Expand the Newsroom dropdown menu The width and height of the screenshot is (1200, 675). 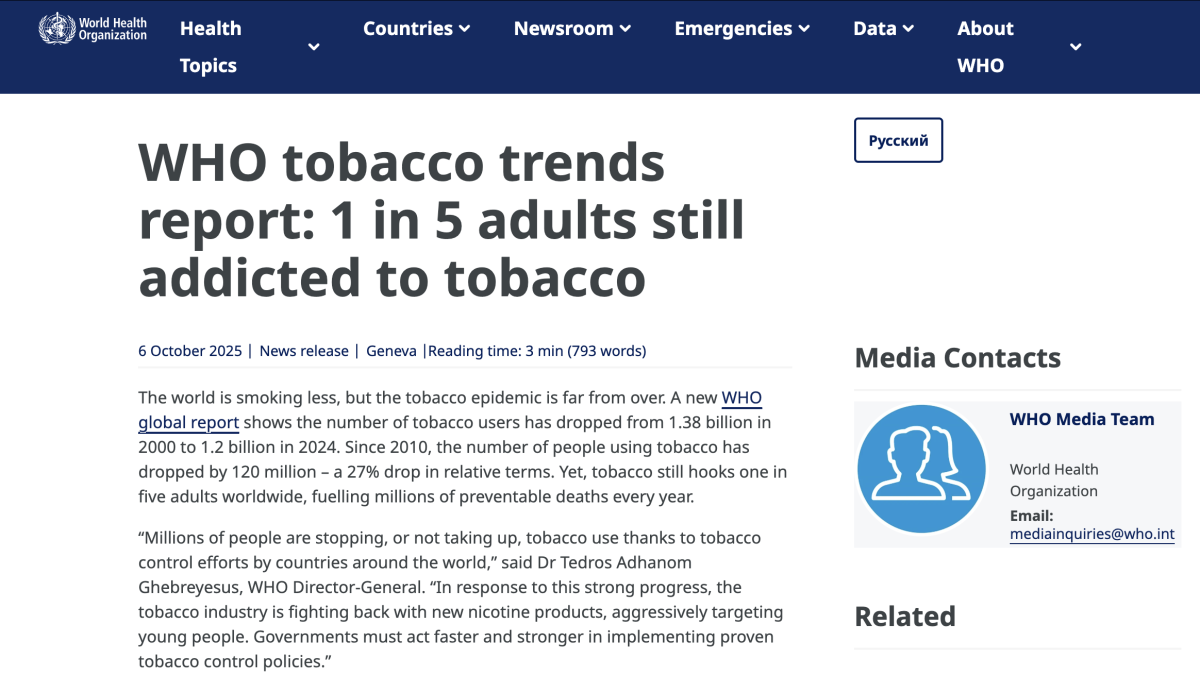click(x=572, y=29)
